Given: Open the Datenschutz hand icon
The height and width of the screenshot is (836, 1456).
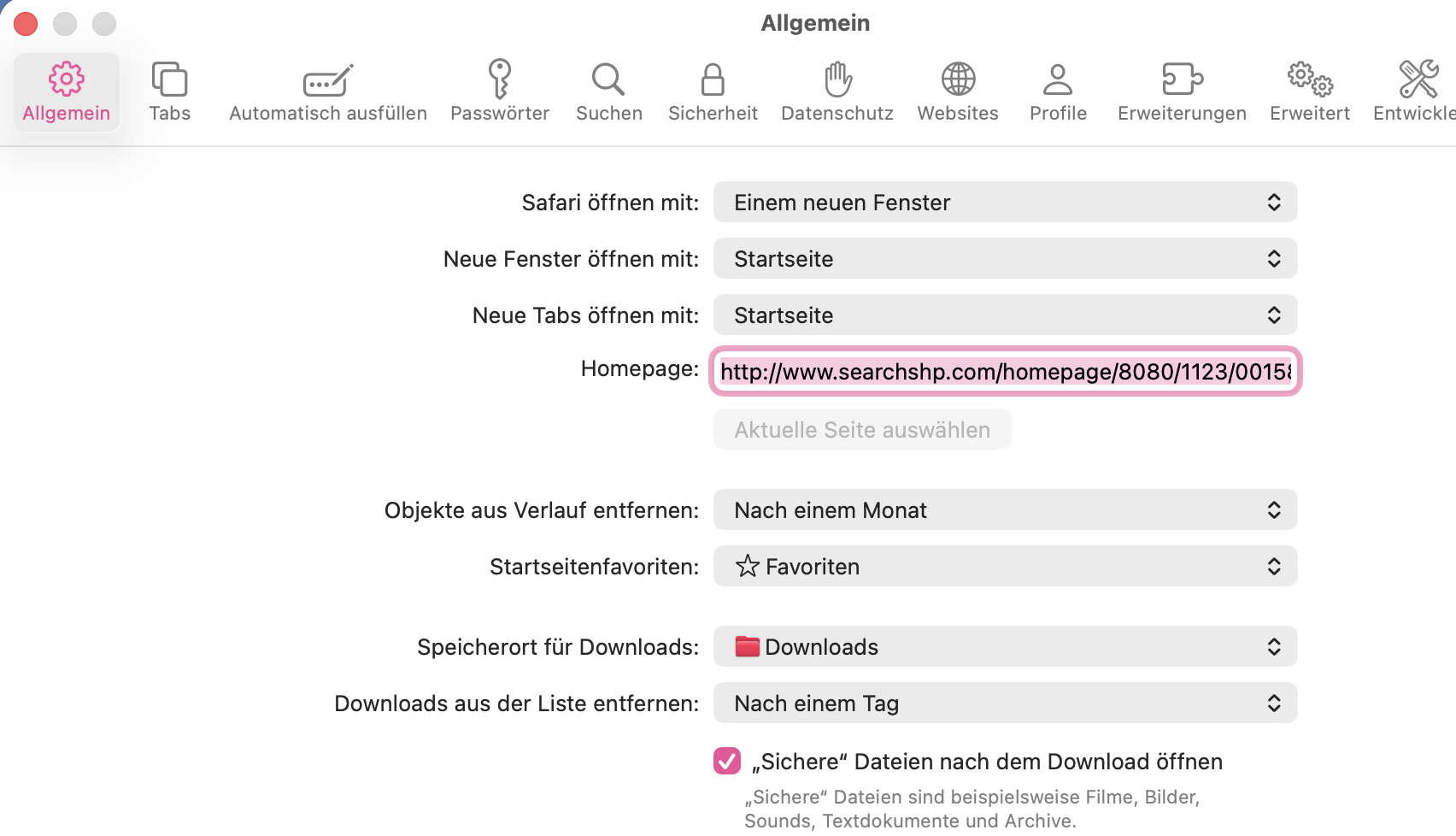Looking at the screenshot, I should pos(837,79).
